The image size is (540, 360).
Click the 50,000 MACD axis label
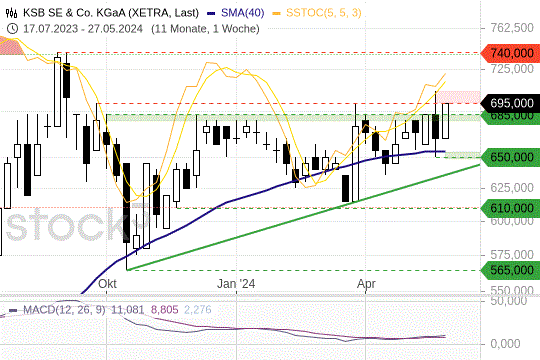point(509,301)
